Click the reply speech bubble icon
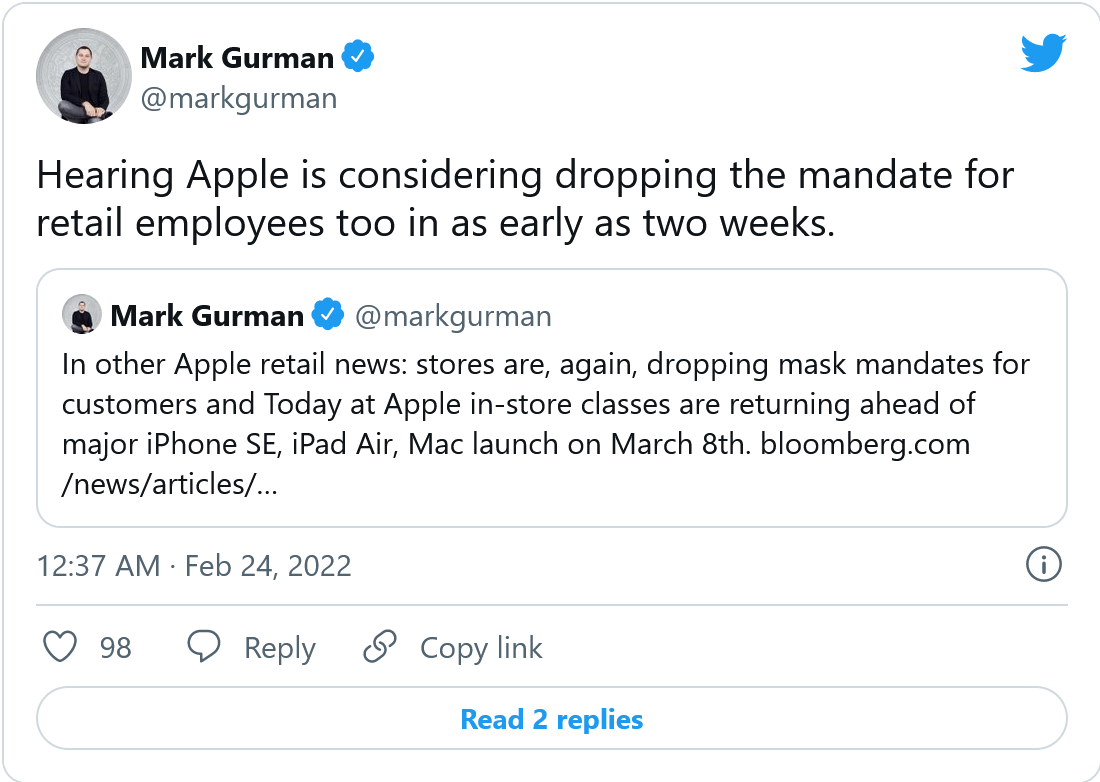This screenshot has height=782, width=1100. click(203, 646)
